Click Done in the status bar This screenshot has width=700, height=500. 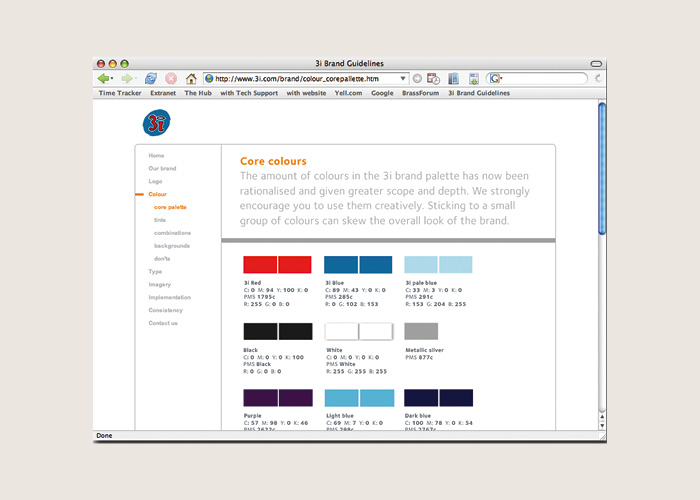(104, 436)
